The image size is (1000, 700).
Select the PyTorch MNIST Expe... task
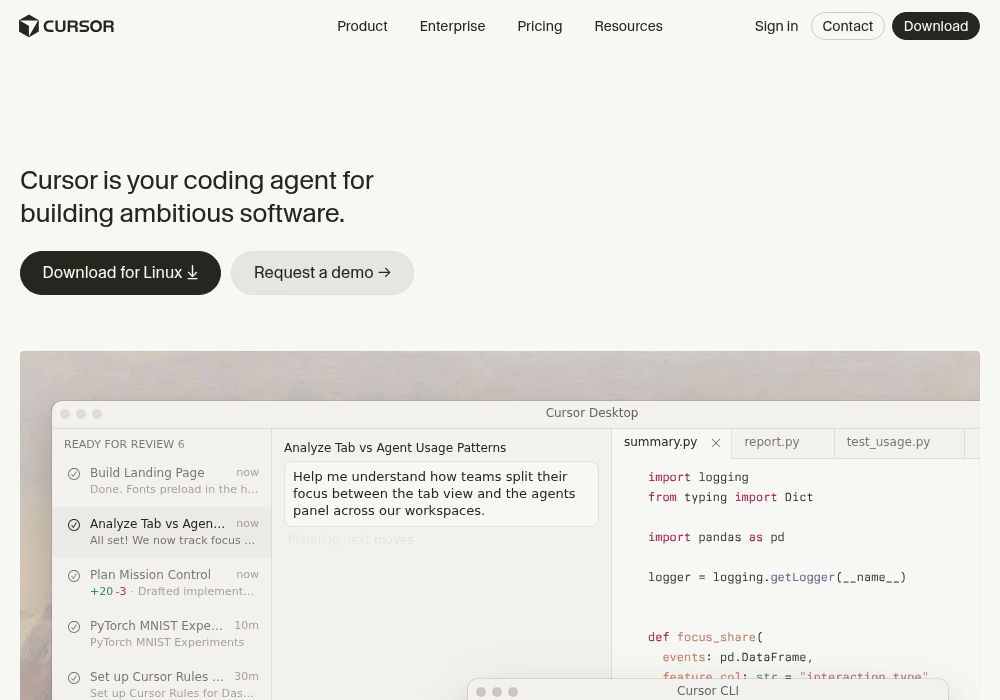coord(162,634)
